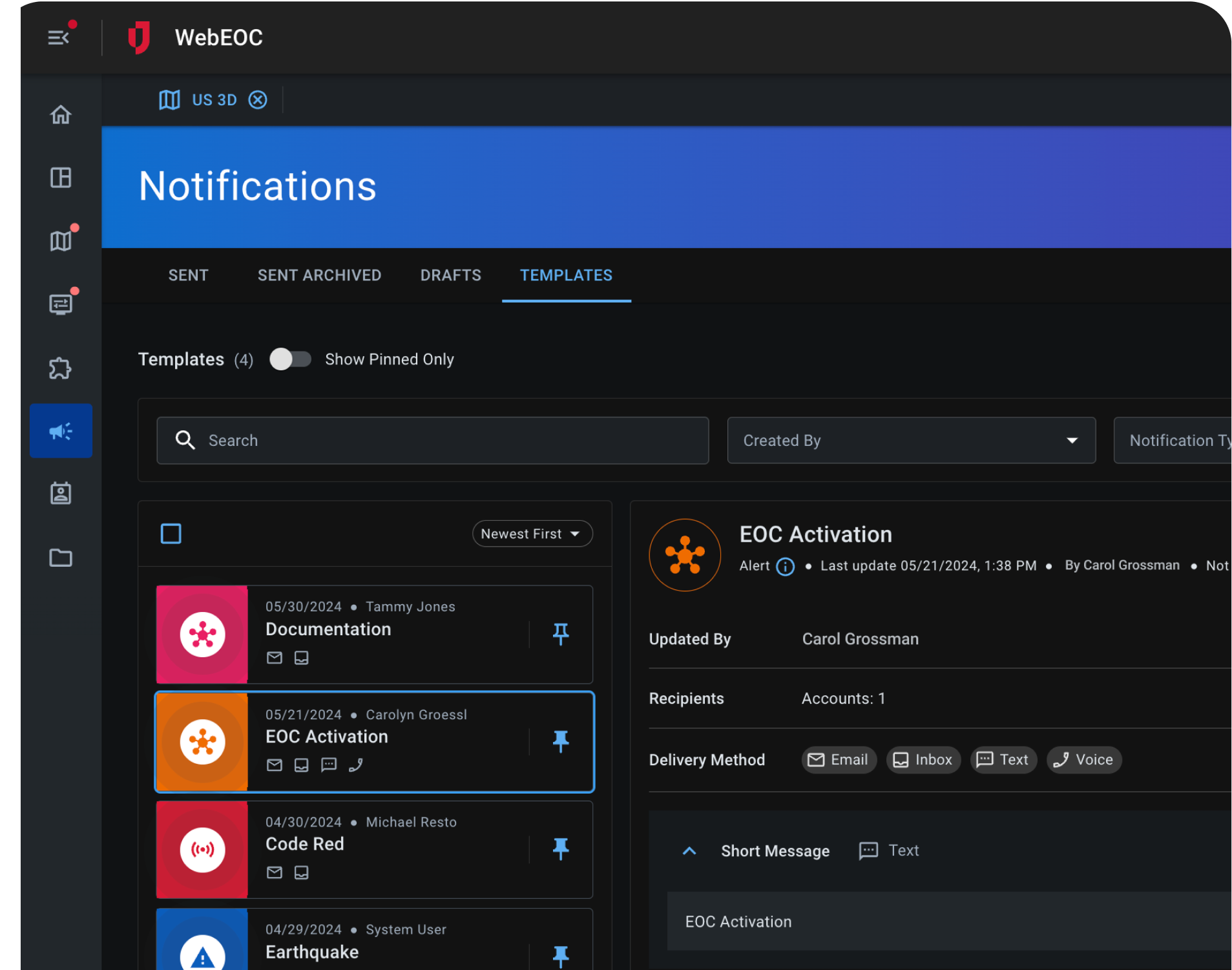Screen dimensions: 1232x970
Task: Open the Home icon in sidebar
Action: click(x=61, y=114)
